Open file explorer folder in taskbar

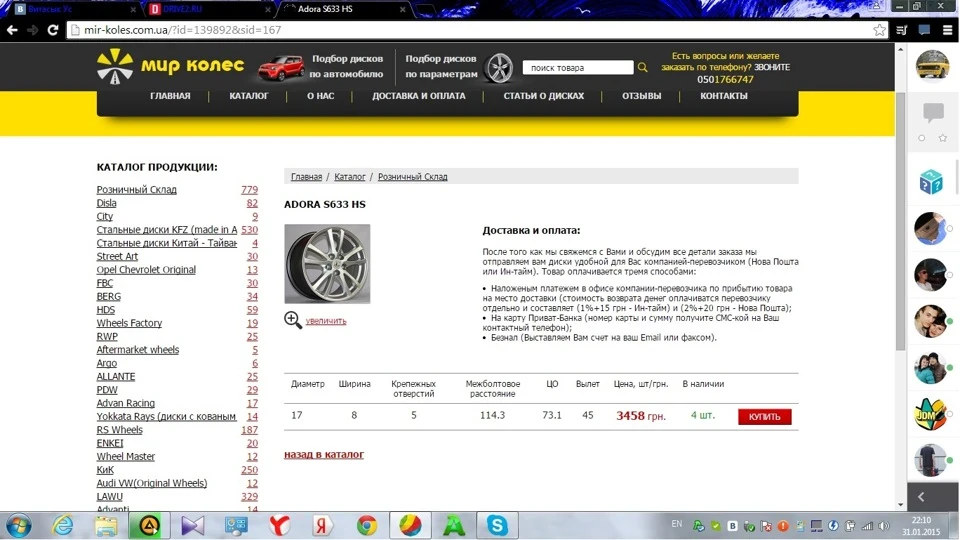click(x=106, y=526)
